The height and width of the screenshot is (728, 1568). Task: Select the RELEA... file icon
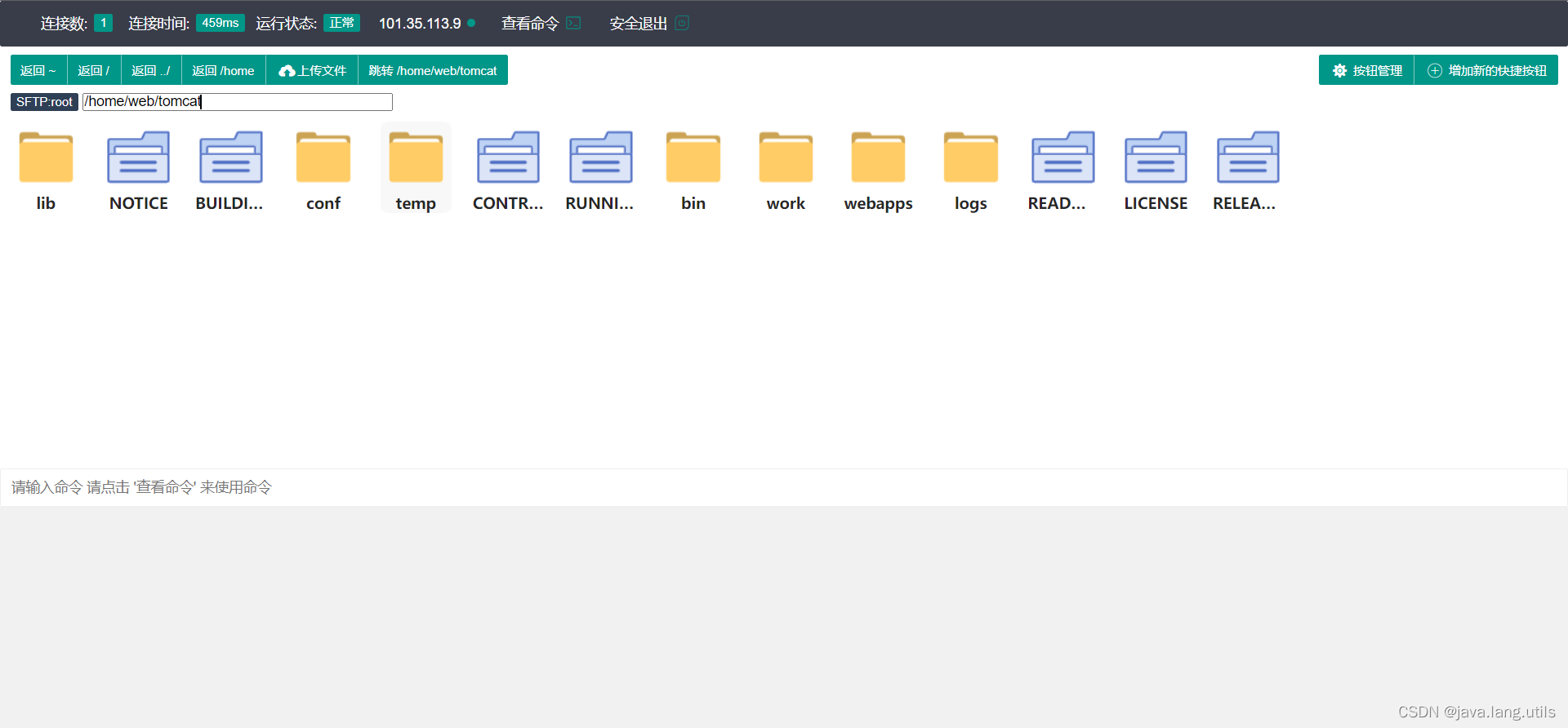(1248, 157)
